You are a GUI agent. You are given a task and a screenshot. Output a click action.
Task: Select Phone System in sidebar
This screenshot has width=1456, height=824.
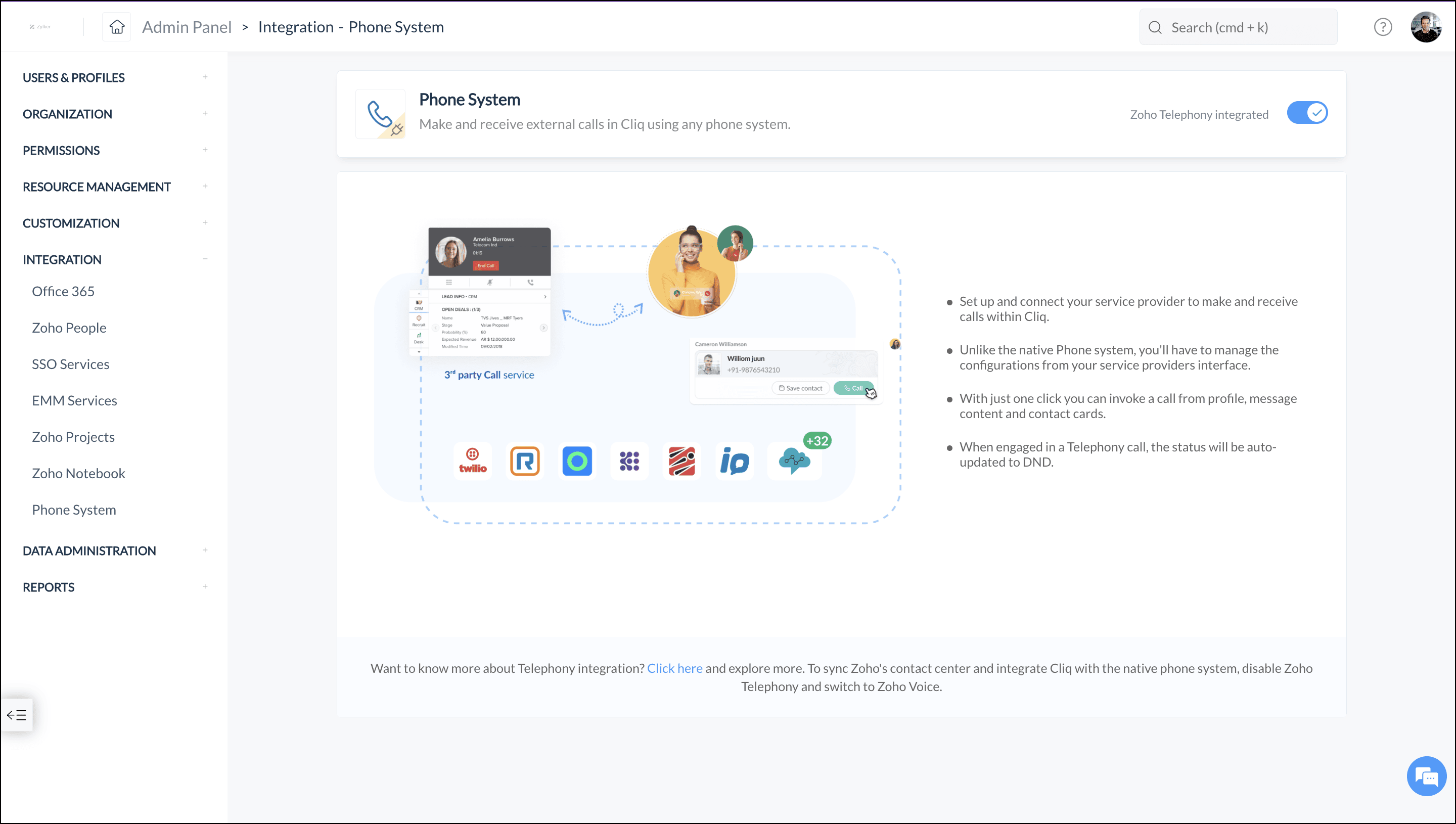tap(74, 510)
